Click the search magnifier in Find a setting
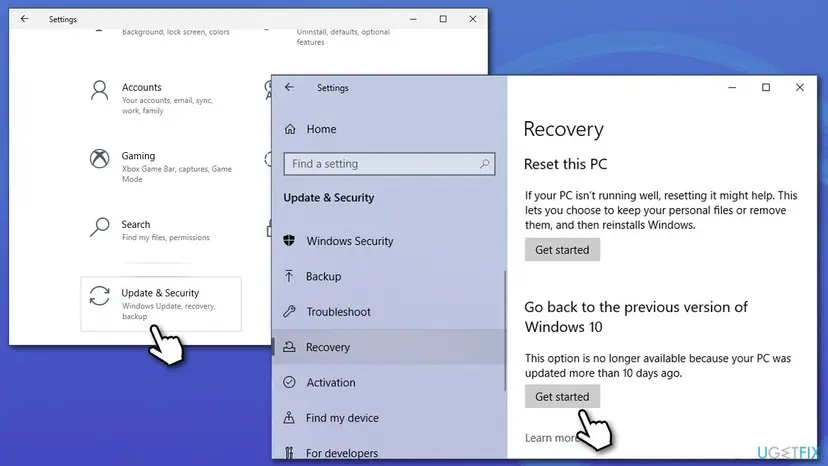This screenshot has height=466, width=828. coord(484,164)
